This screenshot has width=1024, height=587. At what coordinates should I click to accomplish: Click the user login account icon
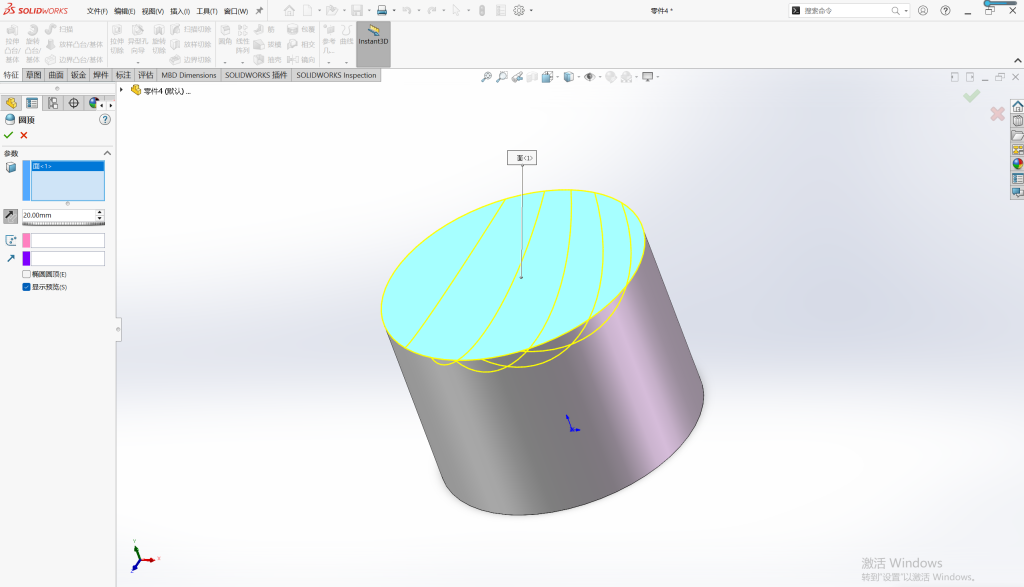tap(923, 10)
